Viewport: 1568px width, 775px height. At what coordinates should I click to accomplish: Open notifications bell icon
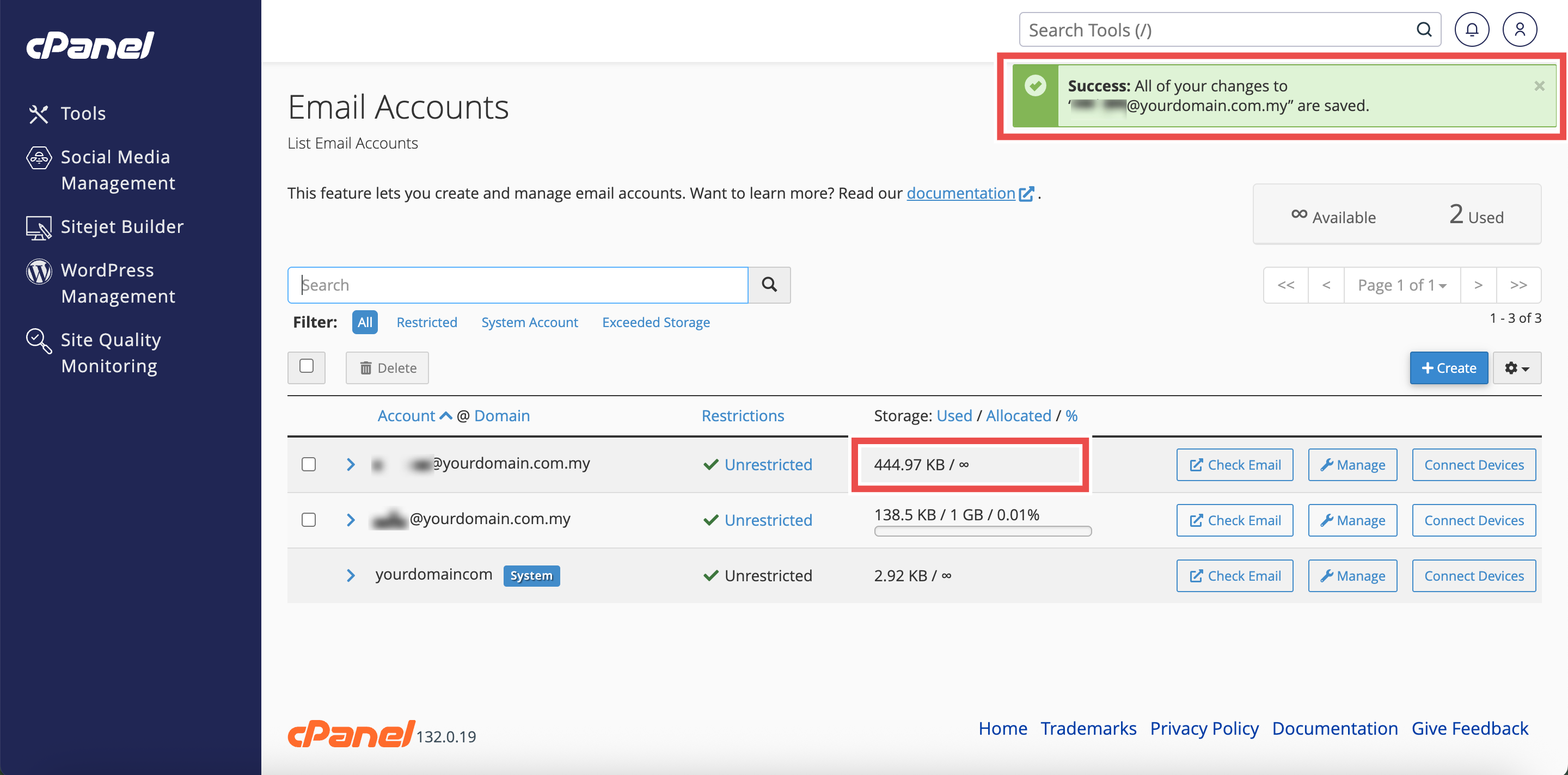pos(1471,29)
